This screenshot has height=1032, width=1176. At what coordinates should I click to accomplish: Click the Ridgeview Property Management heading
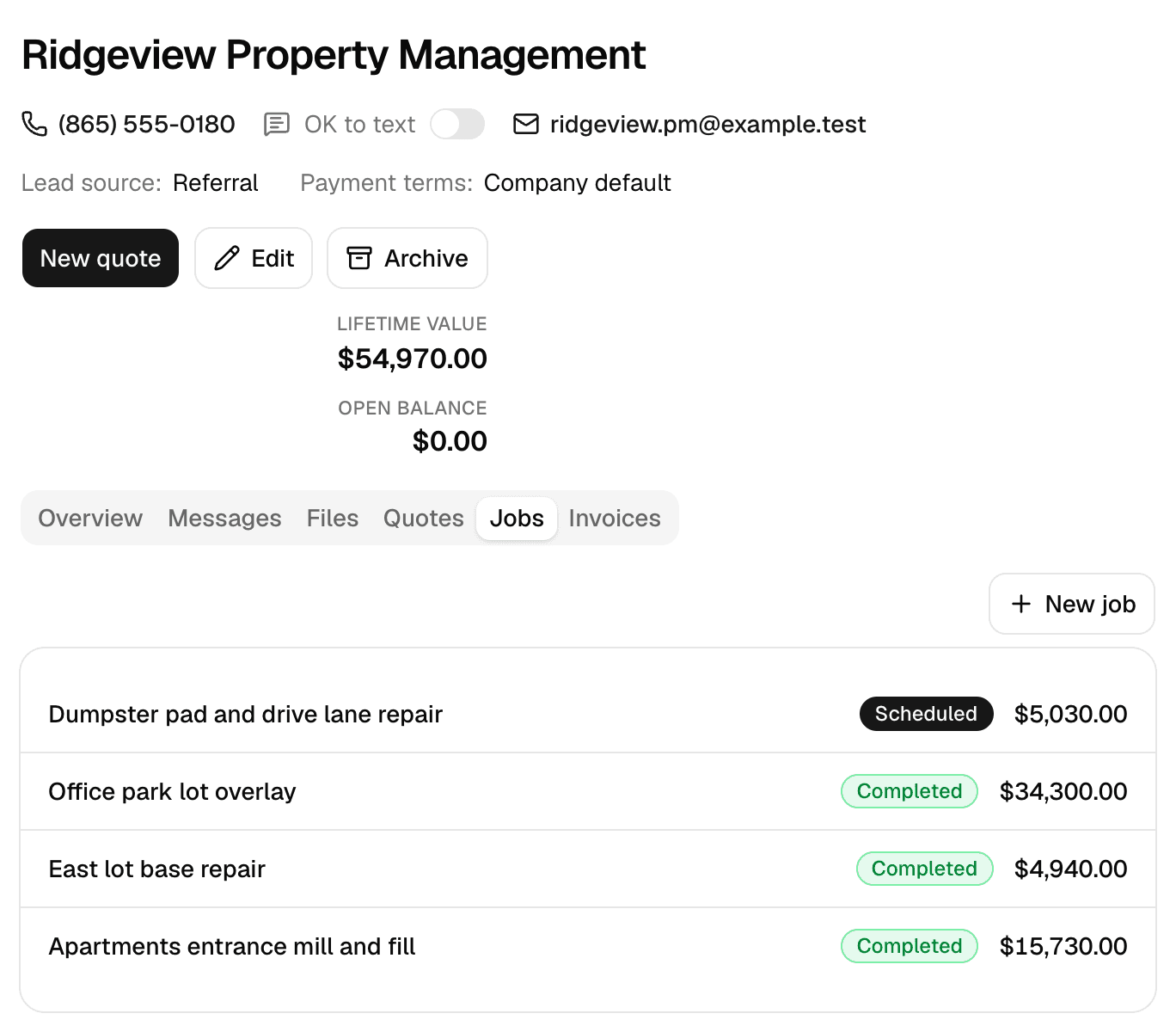(x=334, y=55)
